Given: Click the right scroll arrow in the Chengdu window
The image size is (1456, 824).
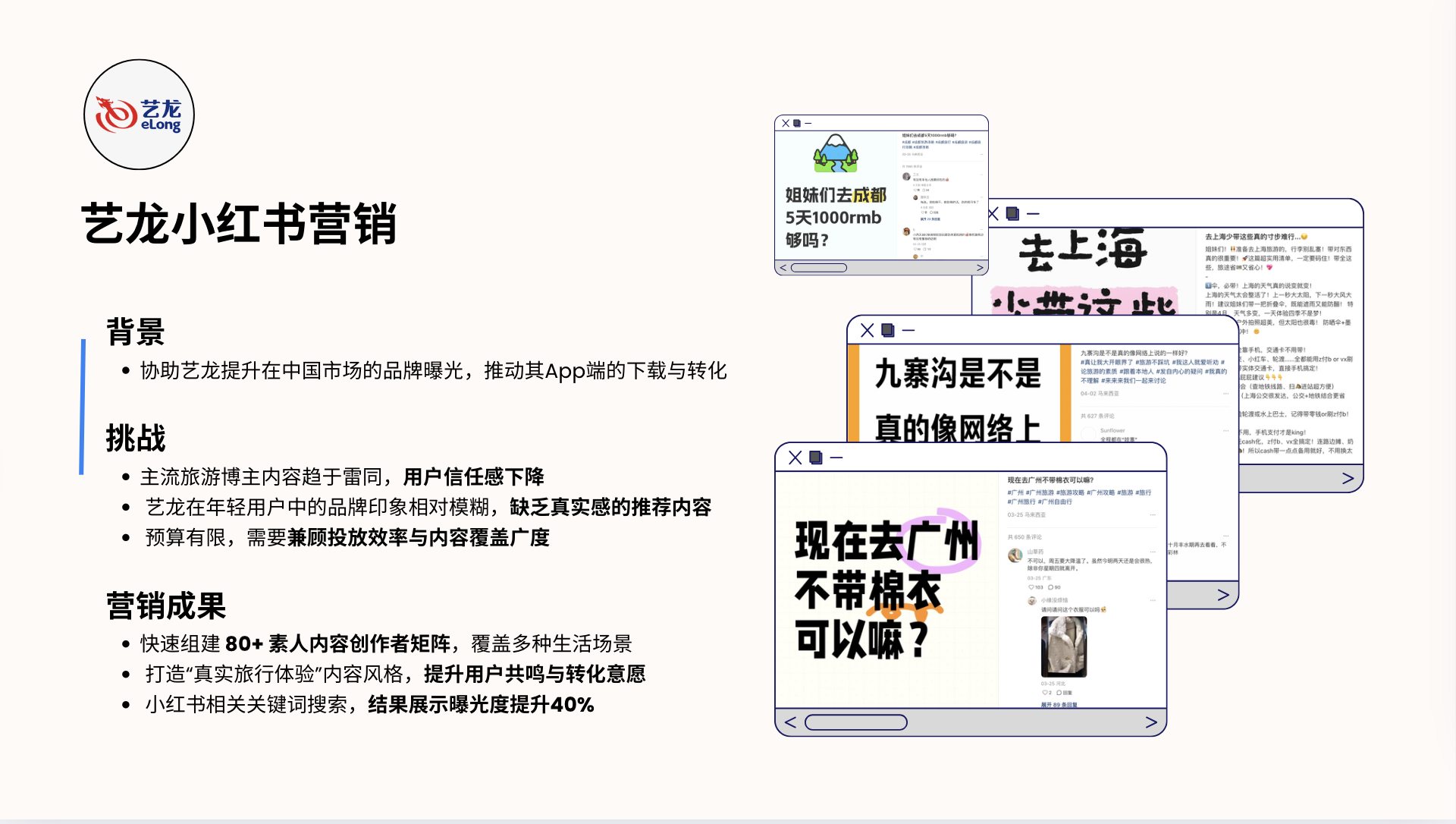Looking at the screenshot, I should click(980, 268).
